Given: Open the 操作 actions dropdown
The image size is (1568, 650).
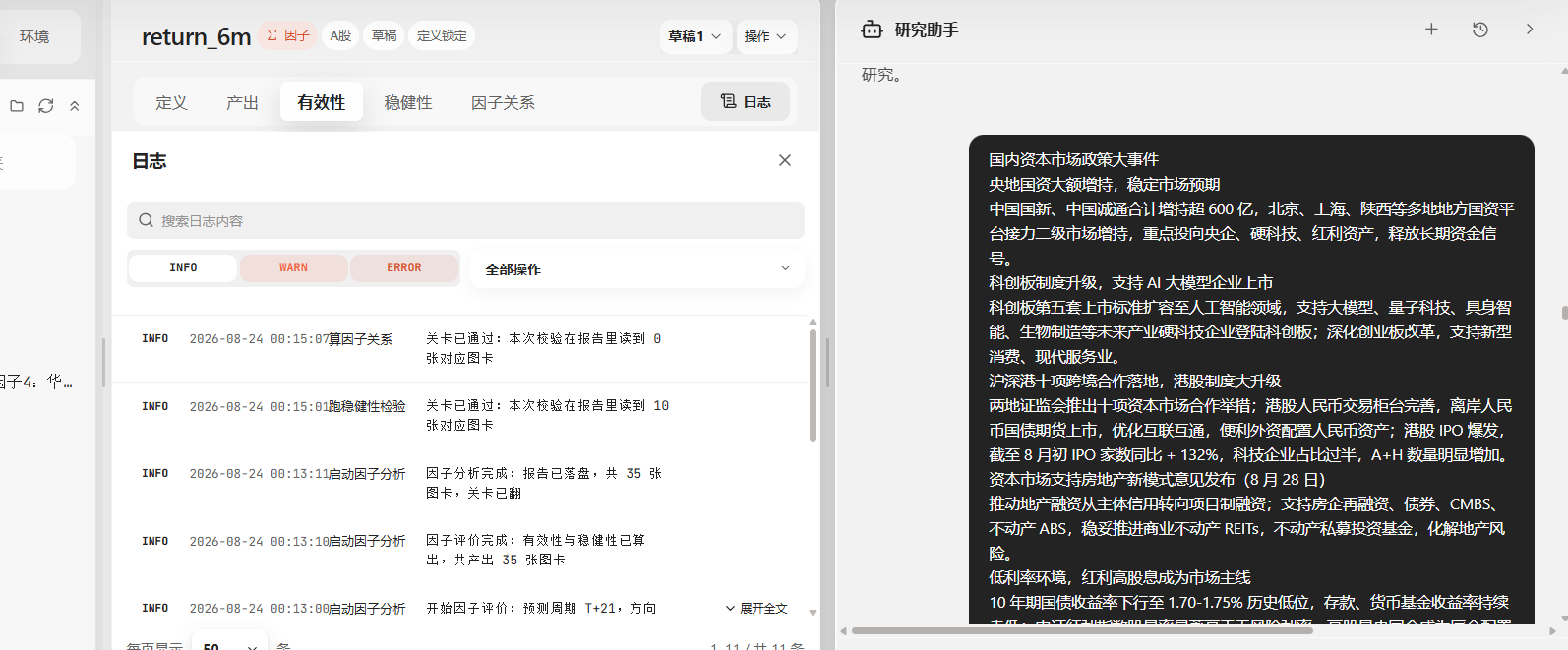Looking at the screenshot, I should (765, 36).
